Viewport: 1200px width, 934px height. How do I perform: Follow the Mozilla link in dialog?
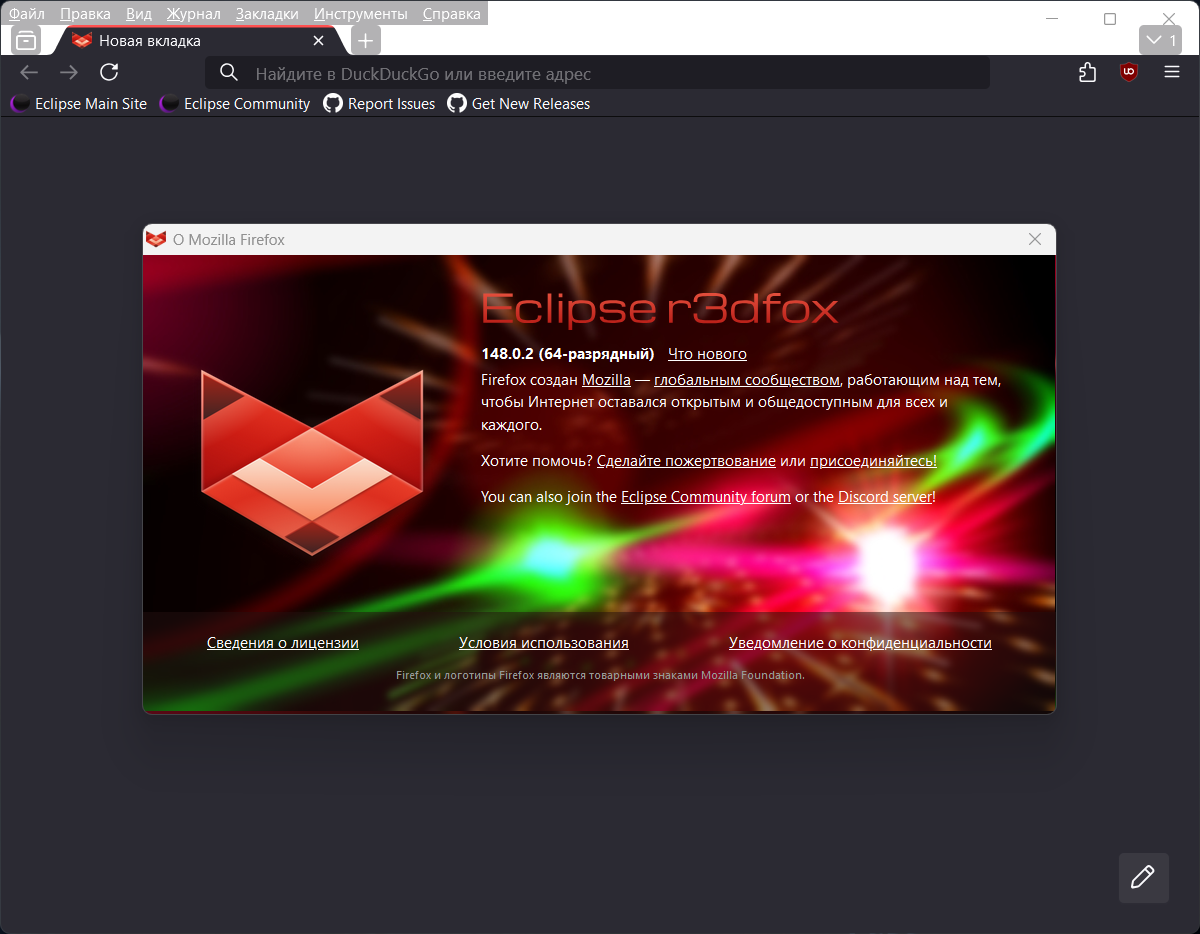[606, 380]
